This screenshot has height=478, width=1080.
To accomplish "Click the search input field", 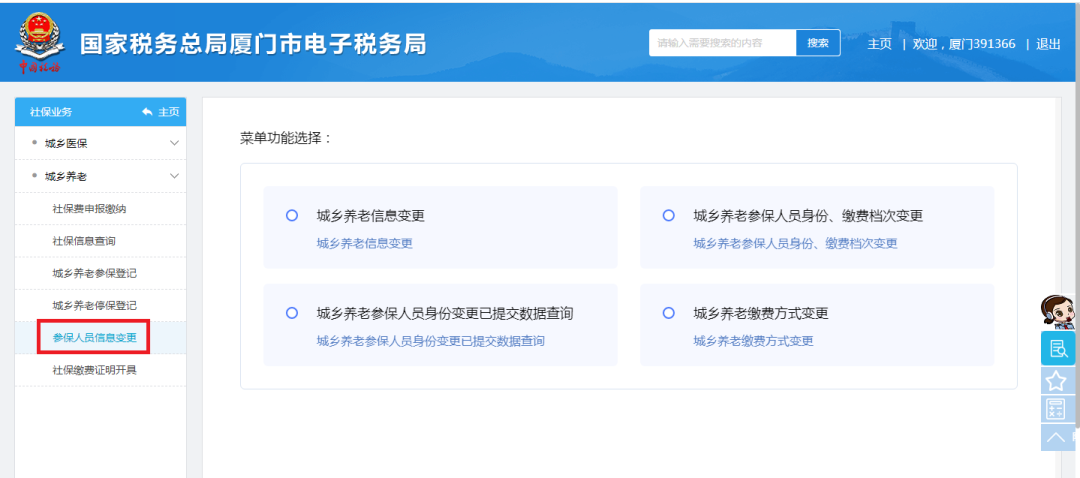I will (x=722, y=43).
